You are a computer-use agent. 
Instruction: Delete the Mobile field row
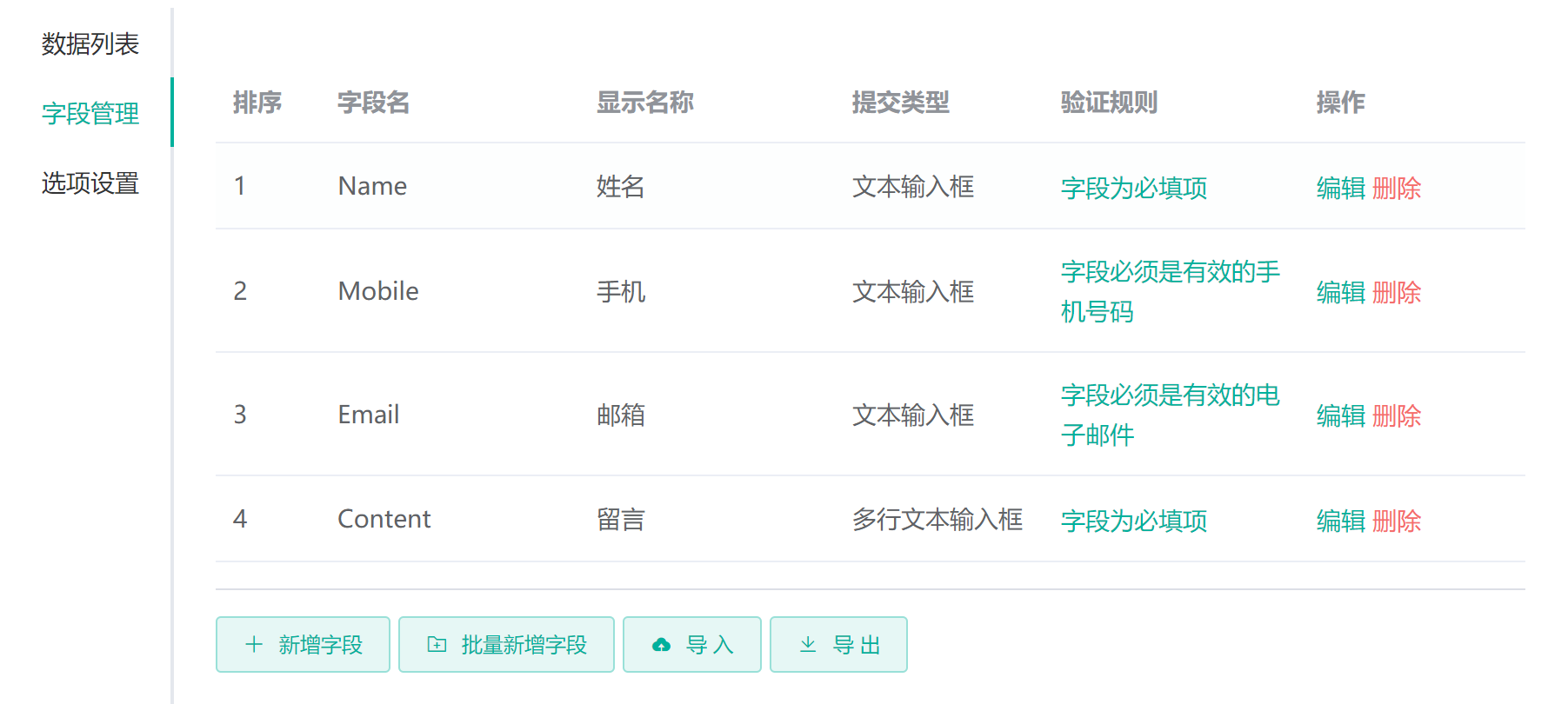click(x=1397, y=292)
